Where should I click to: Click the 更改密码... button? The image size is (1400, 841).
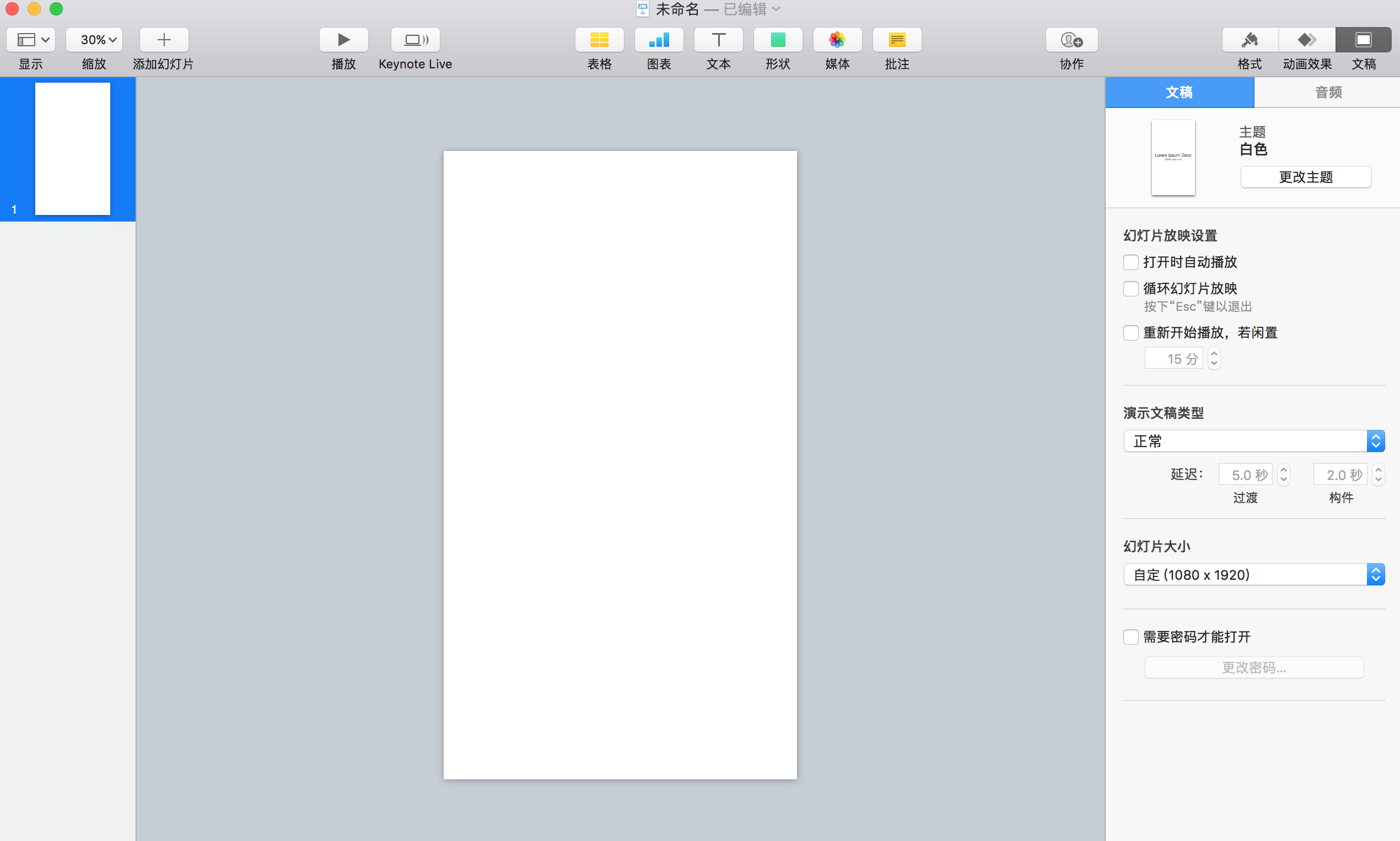[x=1254, y=667]
